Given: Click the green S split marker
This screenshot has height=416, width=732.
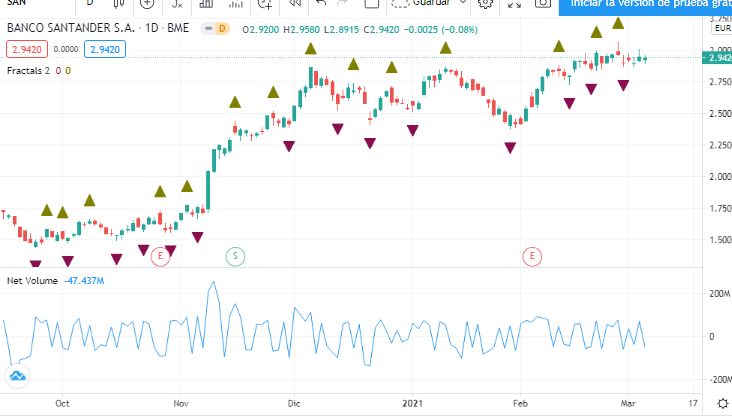Looking at the screenshot, I should (x=235, y=256).
